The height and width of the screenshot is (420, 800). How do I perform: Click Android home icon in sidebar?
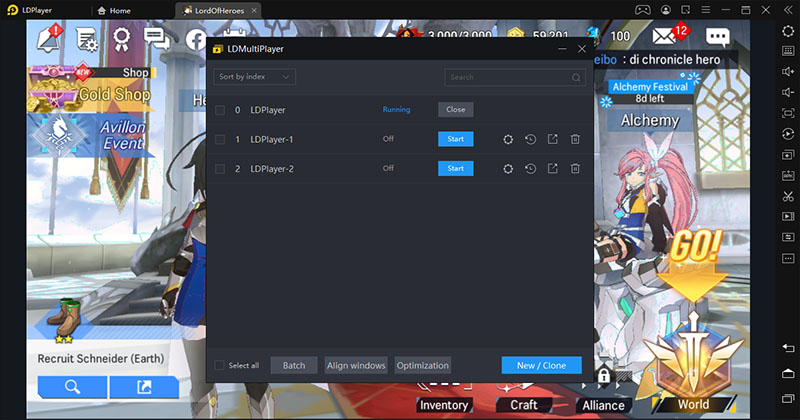(x=788, y=374)
